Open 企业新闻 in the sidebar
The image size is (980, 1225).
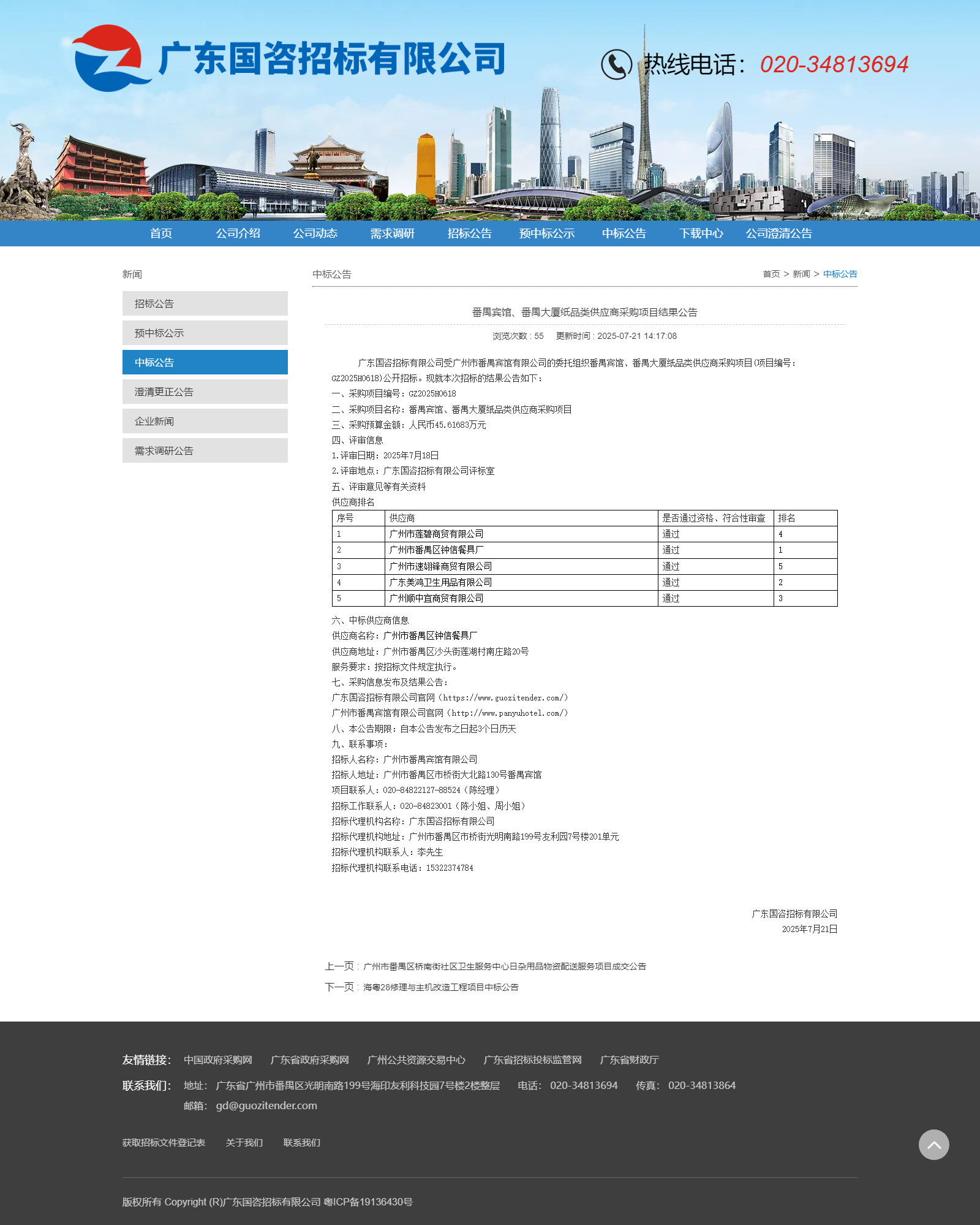pos(205,421)
